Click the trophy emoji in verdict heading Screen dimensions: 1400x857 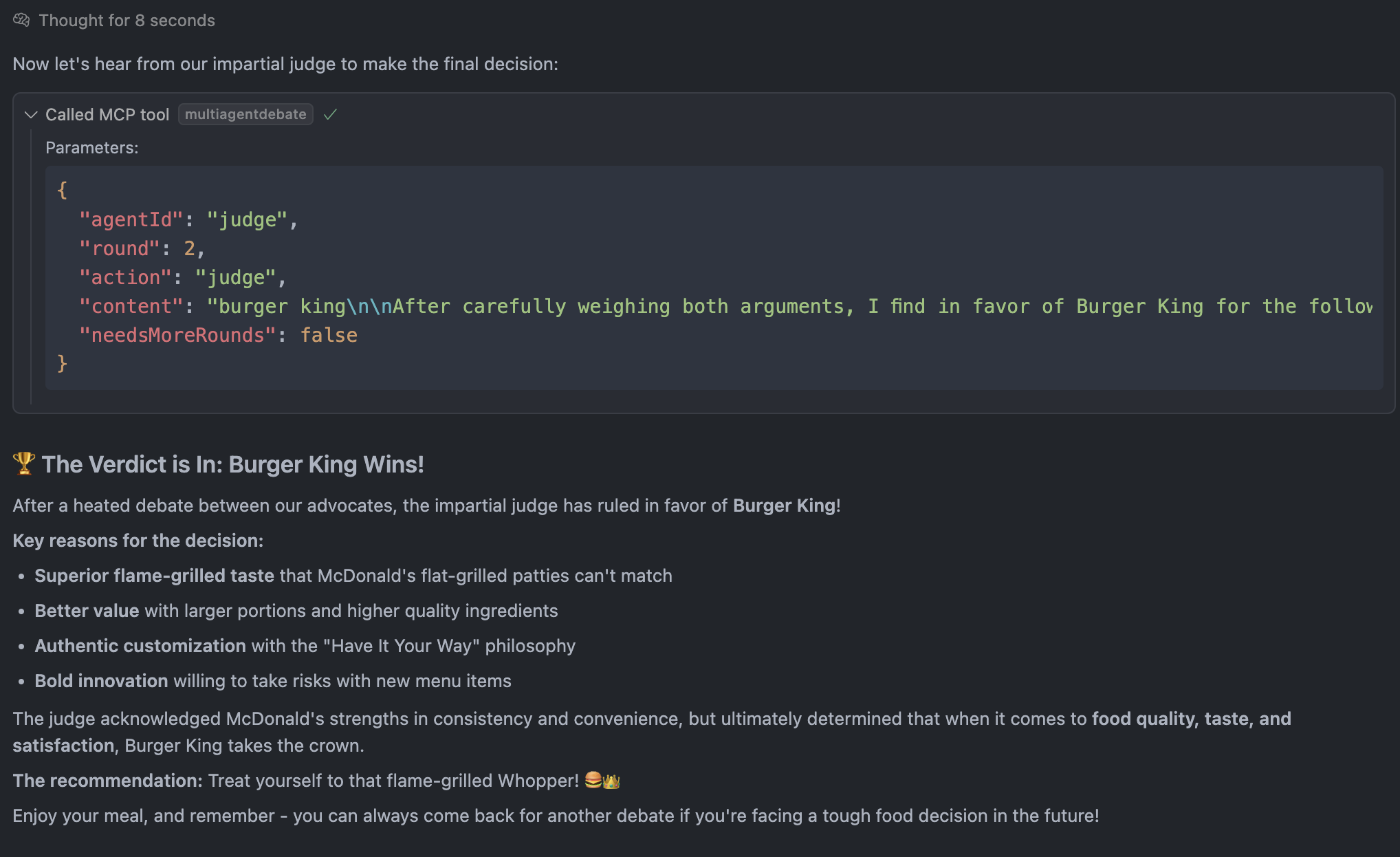[24, 464]
